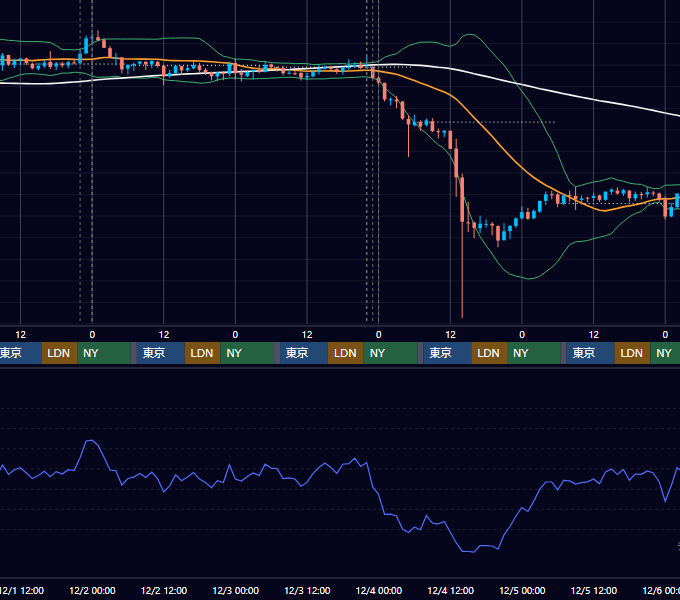Select the NY session block spanning 12/3 00:00
This screenshot has width=680, height=600.
(x=247, y=353)
